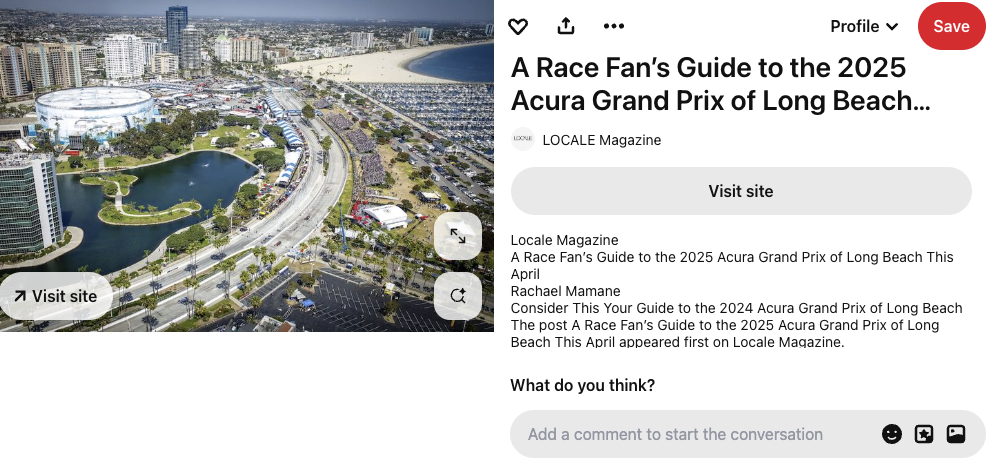Click the LOCALE Magazine round avatar
This screenshot has height=468, width=988.
coord(522,140)
